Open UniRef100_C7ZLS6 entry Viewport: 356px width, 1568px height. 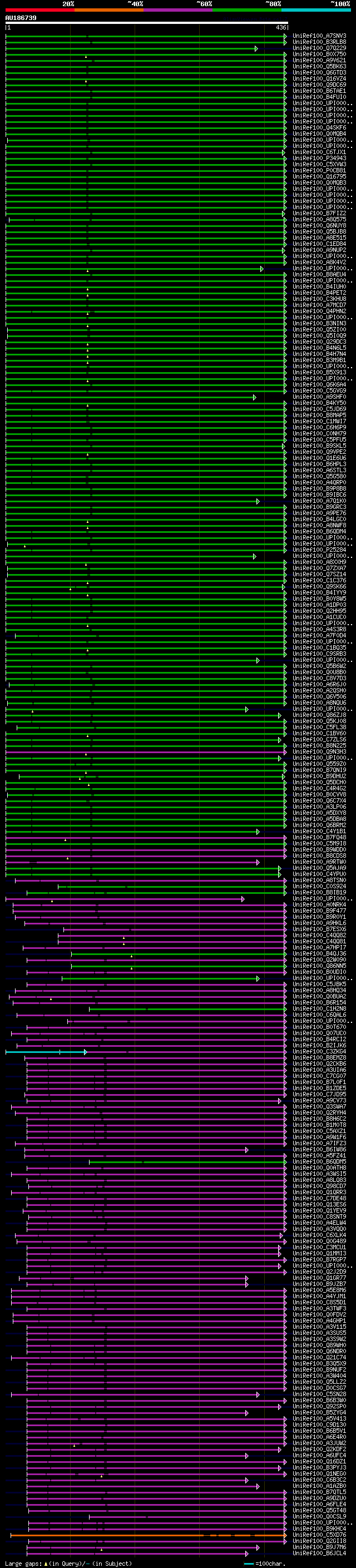(x=319, y=740)
